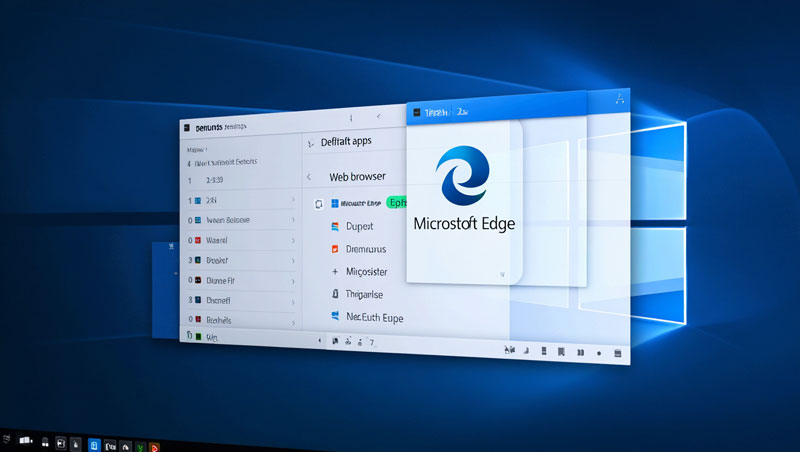Select the Miçosister entry in browser list
The image size is (800, 452).
pyautogui.click(x=366, y=271)
